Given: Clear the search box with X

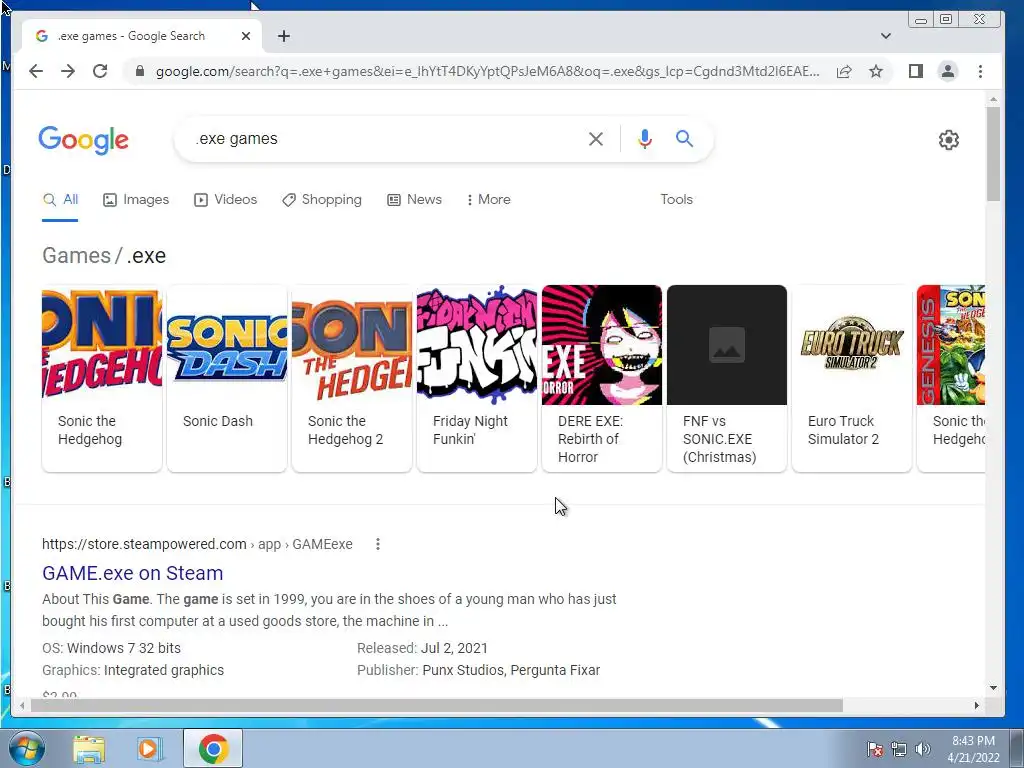Looking at the screenshot, I should point(596,139).
